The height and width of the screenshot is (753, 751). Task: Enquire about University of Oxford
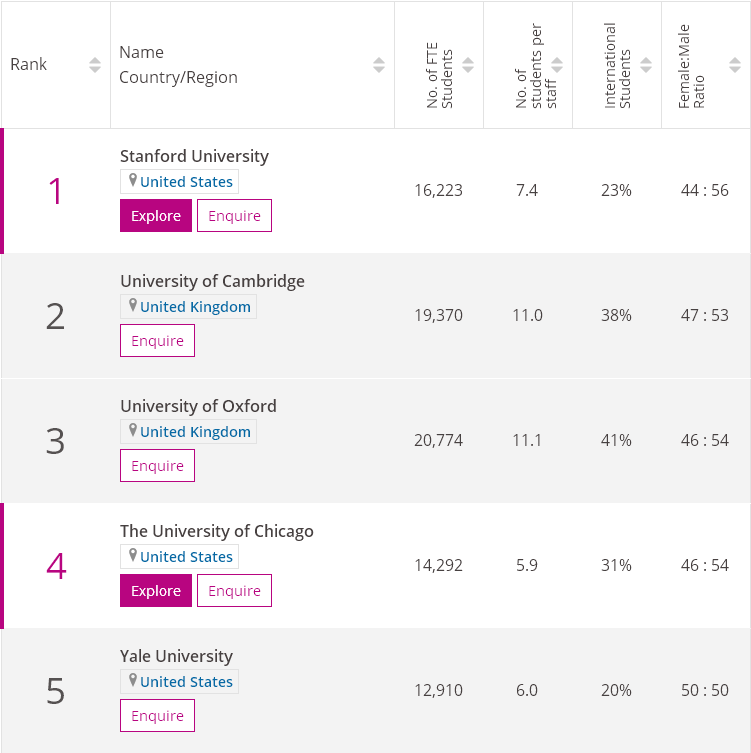pos(157,466)
